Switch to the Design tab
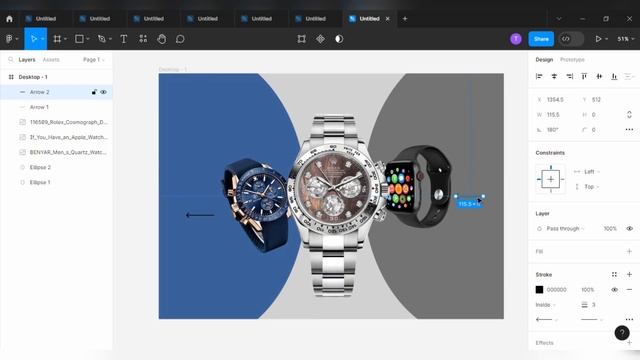Screen dimensions: 640x360 (x=544, y=60)
